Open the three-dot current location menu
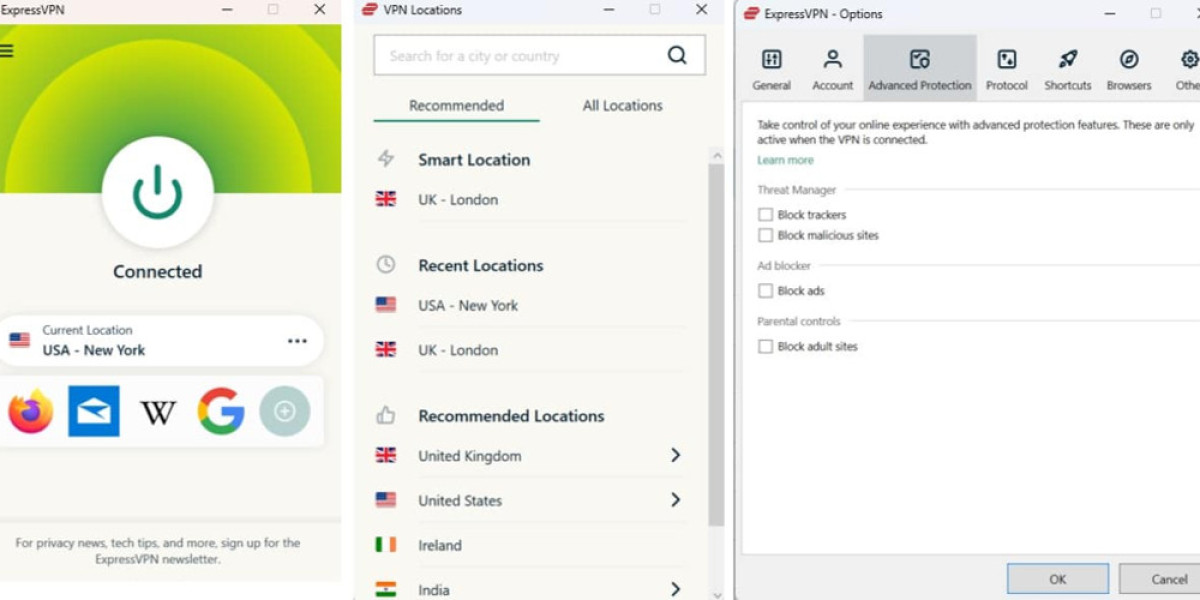 pyautogui.click(x=297, y=341)
